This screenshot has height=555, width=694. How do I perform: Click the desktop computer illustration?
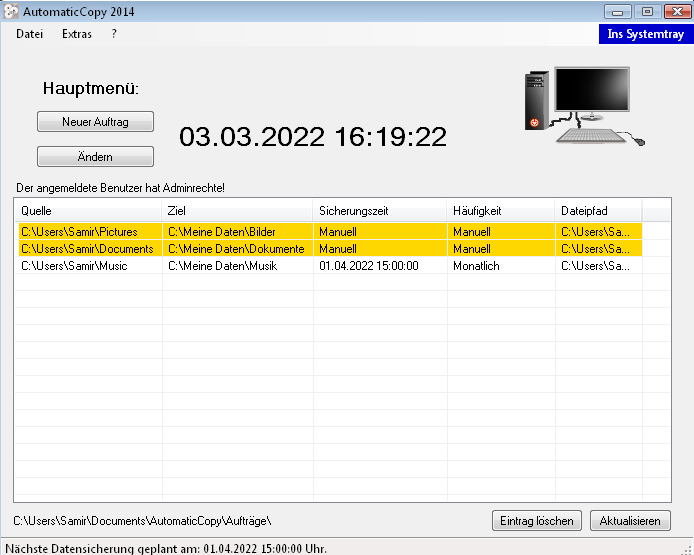(x=584, y=106)
